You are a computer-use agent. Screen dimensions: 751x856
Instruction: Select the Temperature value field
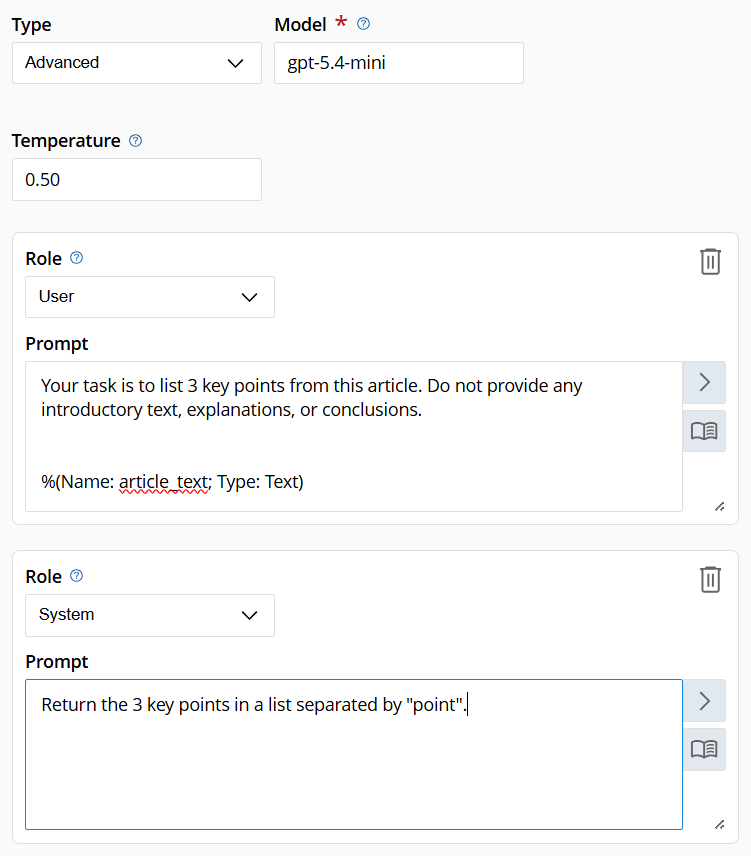click(136, 179)
